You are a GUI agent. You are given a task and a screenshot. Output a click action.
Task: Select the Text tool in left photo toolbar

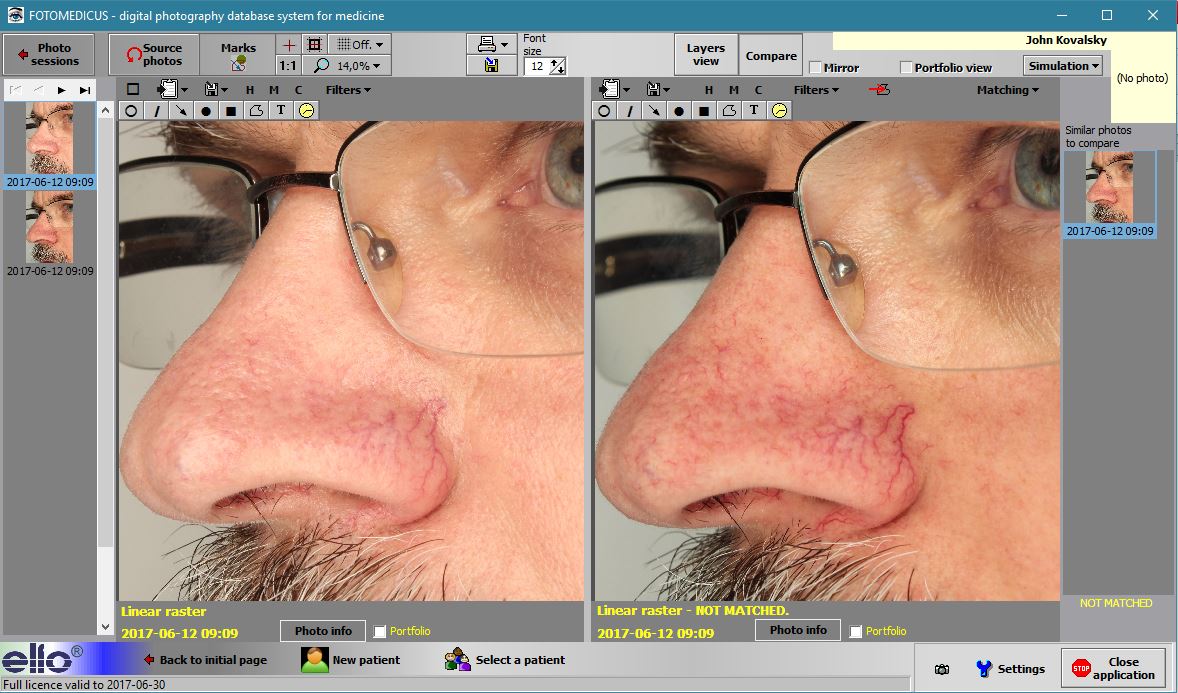tap(281, 110)
